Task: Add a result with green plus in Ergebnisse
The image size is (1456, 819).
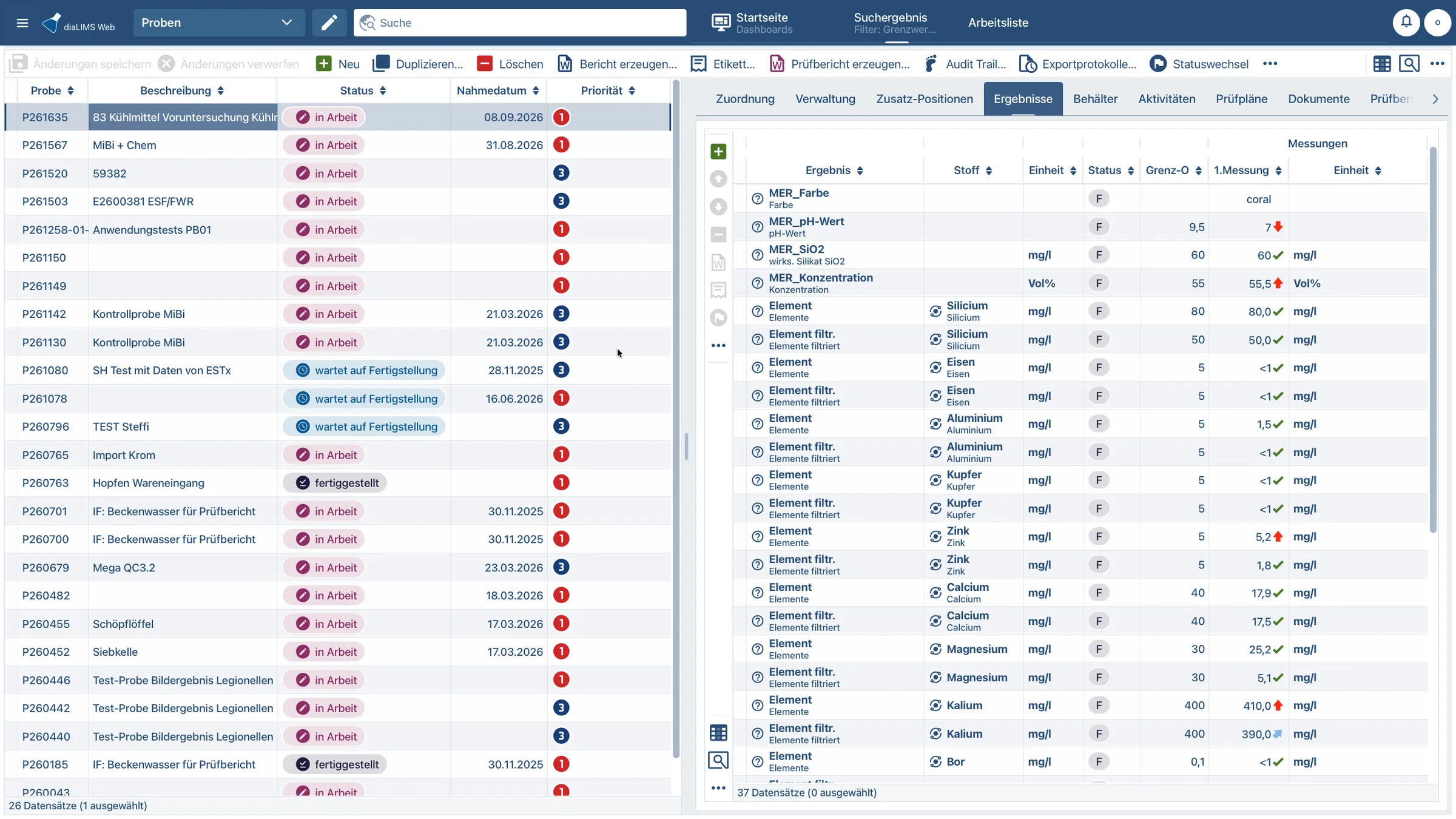Action: (718, 151)
